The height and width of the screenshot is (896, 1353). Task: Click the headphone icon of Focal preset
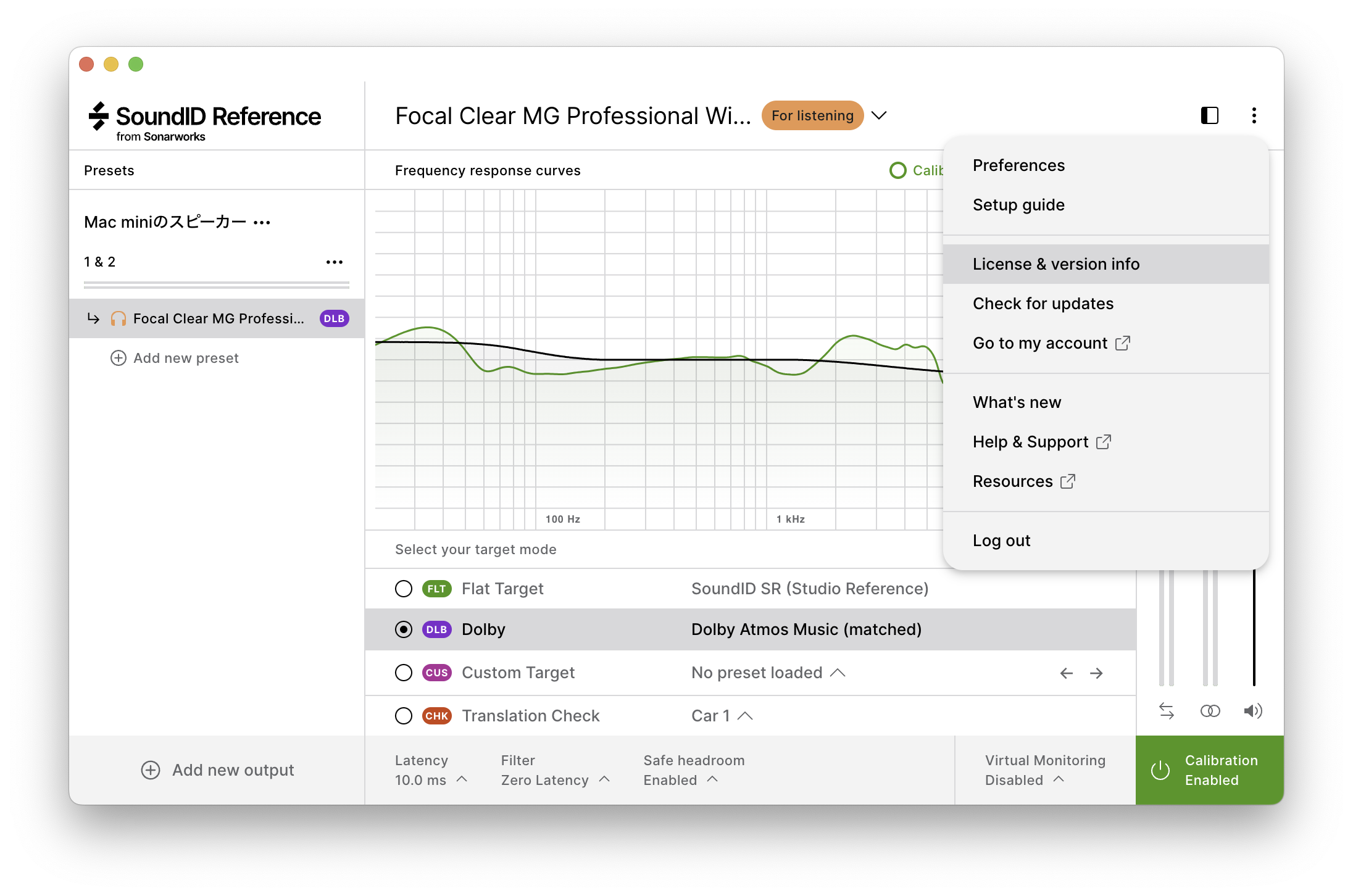(118, 318)
